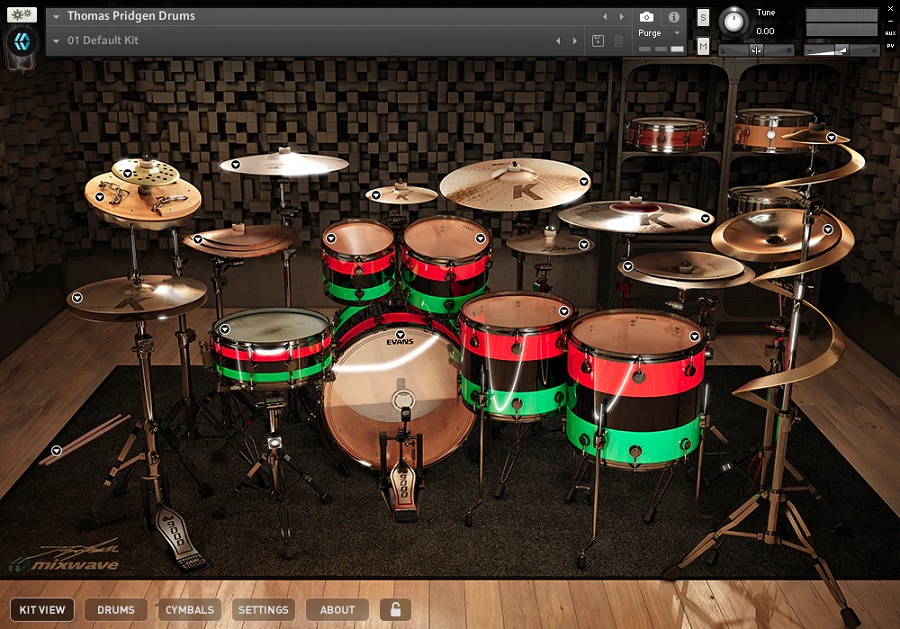Open the 01 Default Kit snapshot dropdown

tap(56, 41)
